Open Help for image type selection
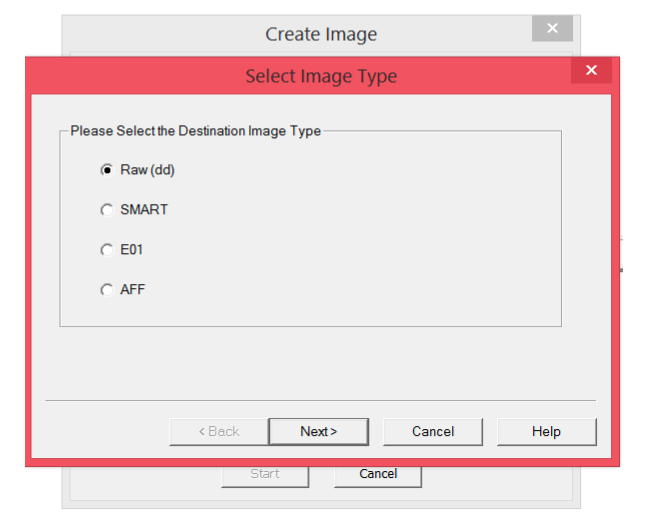 click(x=546, y=431)
